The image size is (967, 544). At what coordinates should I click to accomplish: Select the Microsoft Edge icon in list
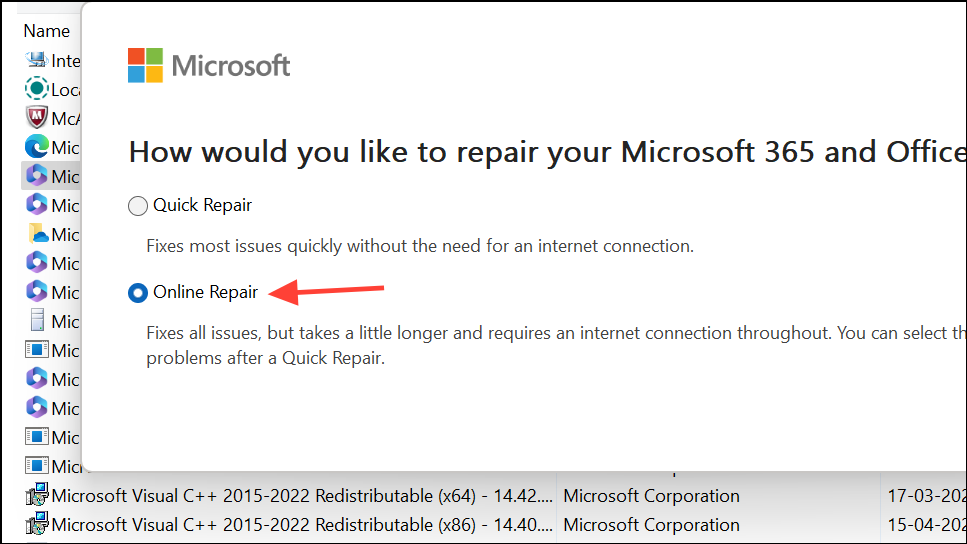(37, 147)
